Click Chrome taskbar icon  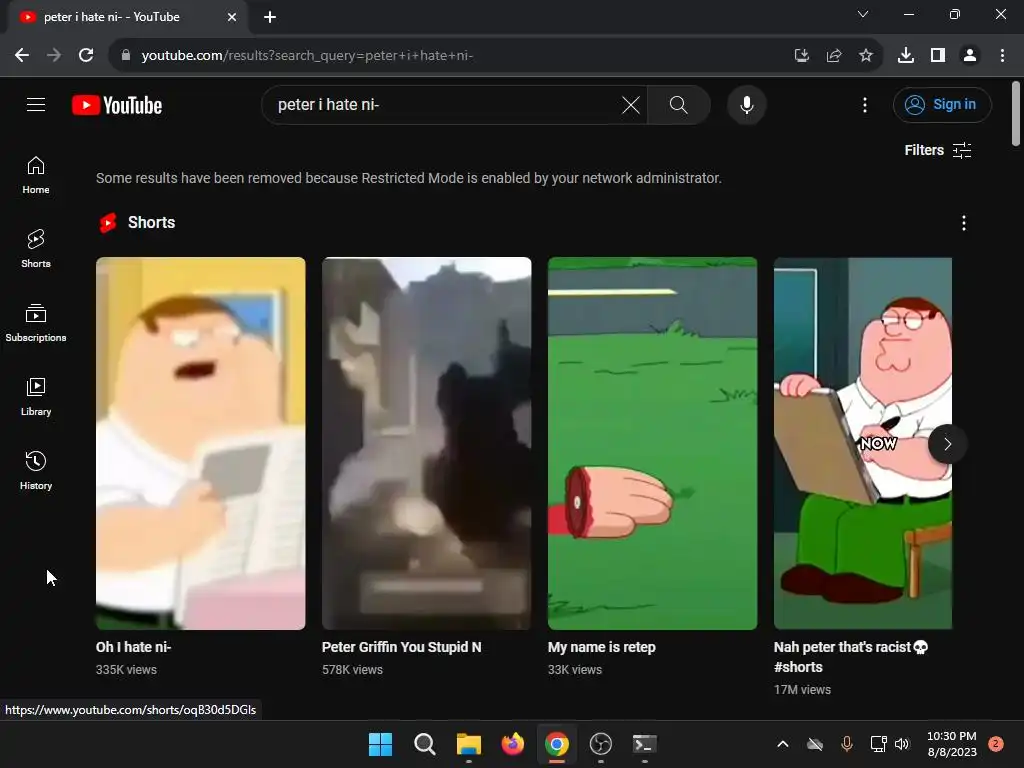click(556, 744)
